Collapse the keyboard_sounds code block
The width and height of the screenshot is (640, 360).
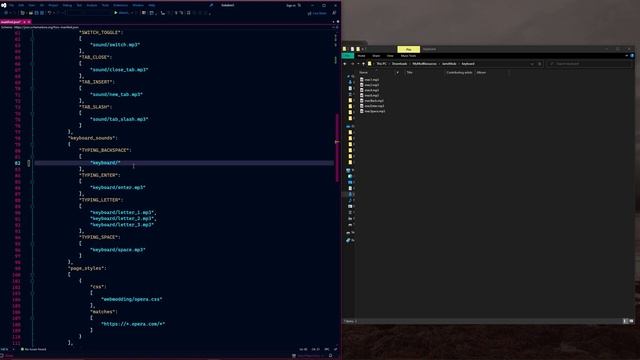pyautogui.click(x=32, y=144)
